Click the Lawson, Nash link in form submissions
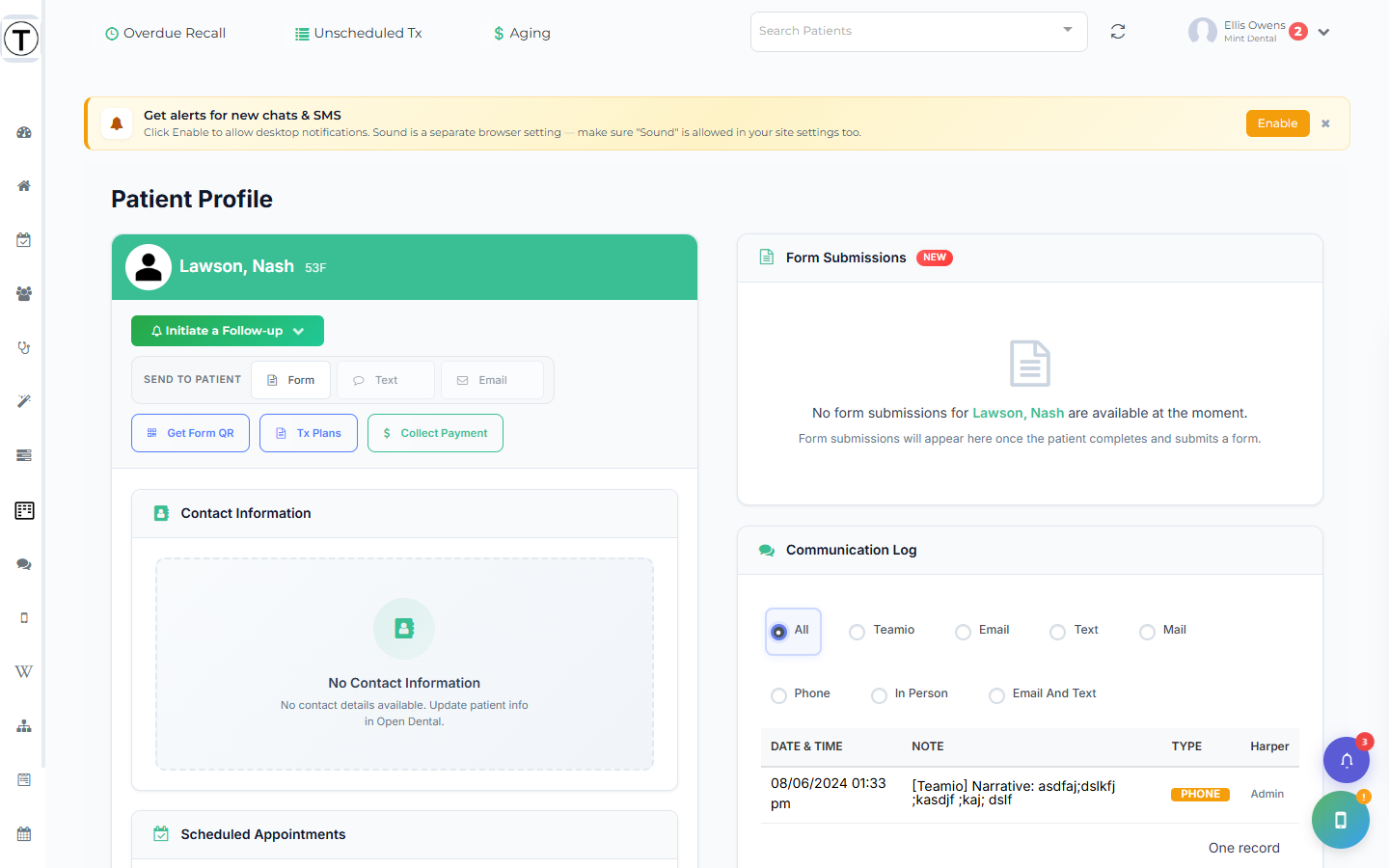 click(x=1018, y=413)
